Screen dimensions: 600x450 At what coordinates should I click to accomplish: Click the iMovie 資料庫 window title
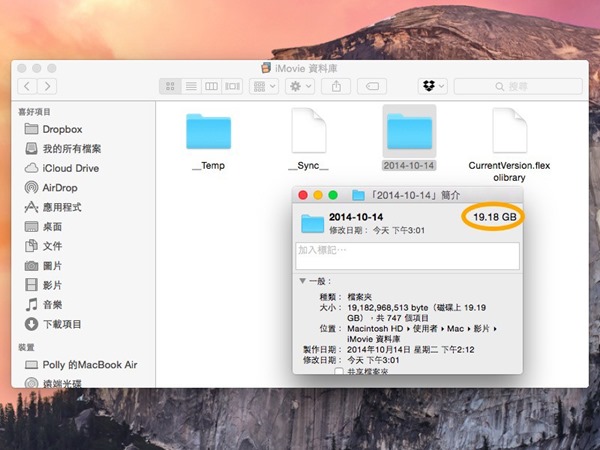[306, 68]
